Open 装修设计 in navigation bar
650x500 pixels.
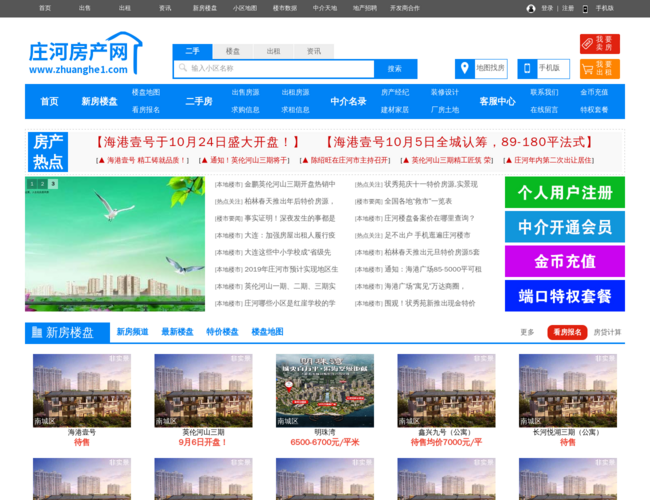tap(445, 92)
